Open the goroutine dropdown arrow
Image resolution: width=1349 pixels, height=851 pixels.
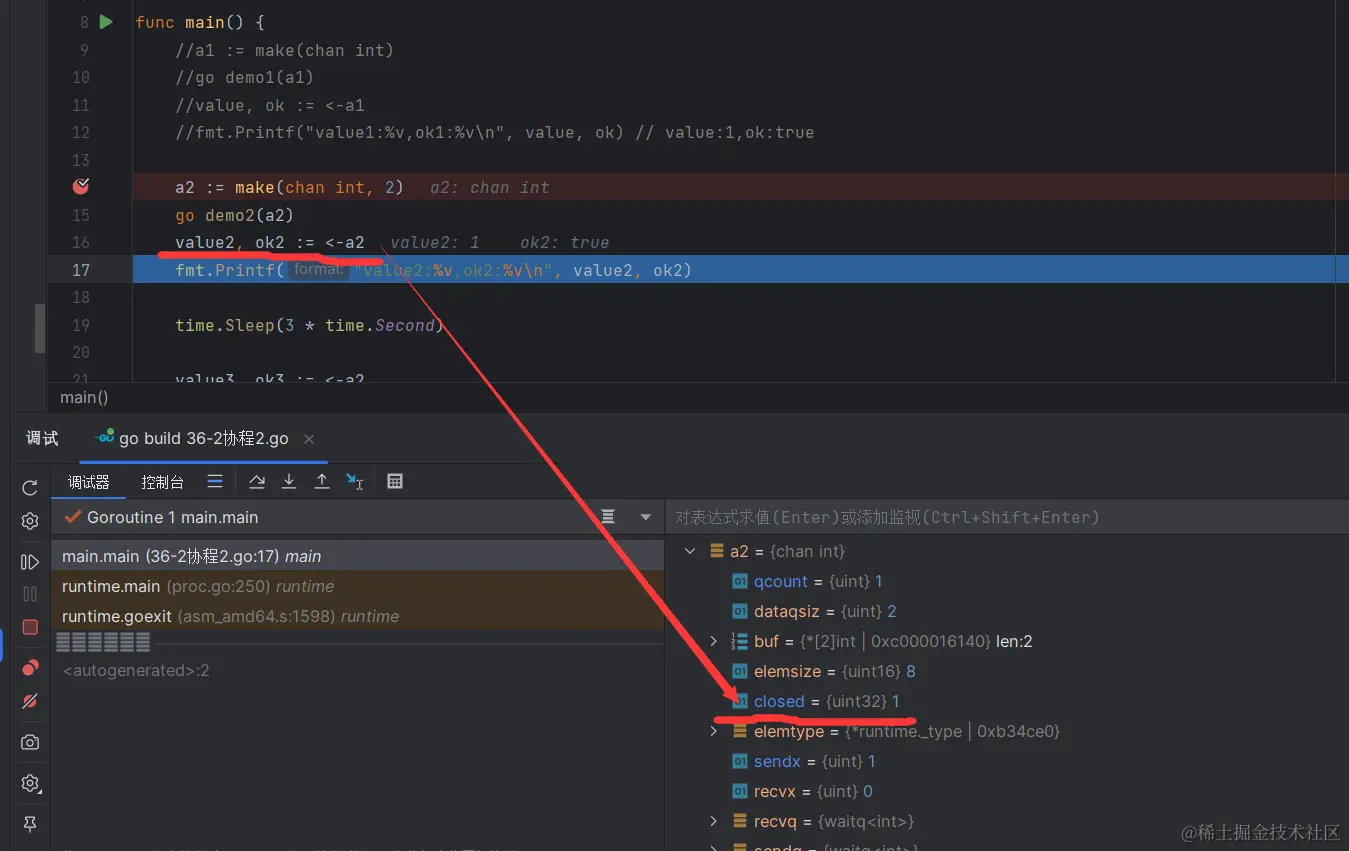[x=646, y=517]
